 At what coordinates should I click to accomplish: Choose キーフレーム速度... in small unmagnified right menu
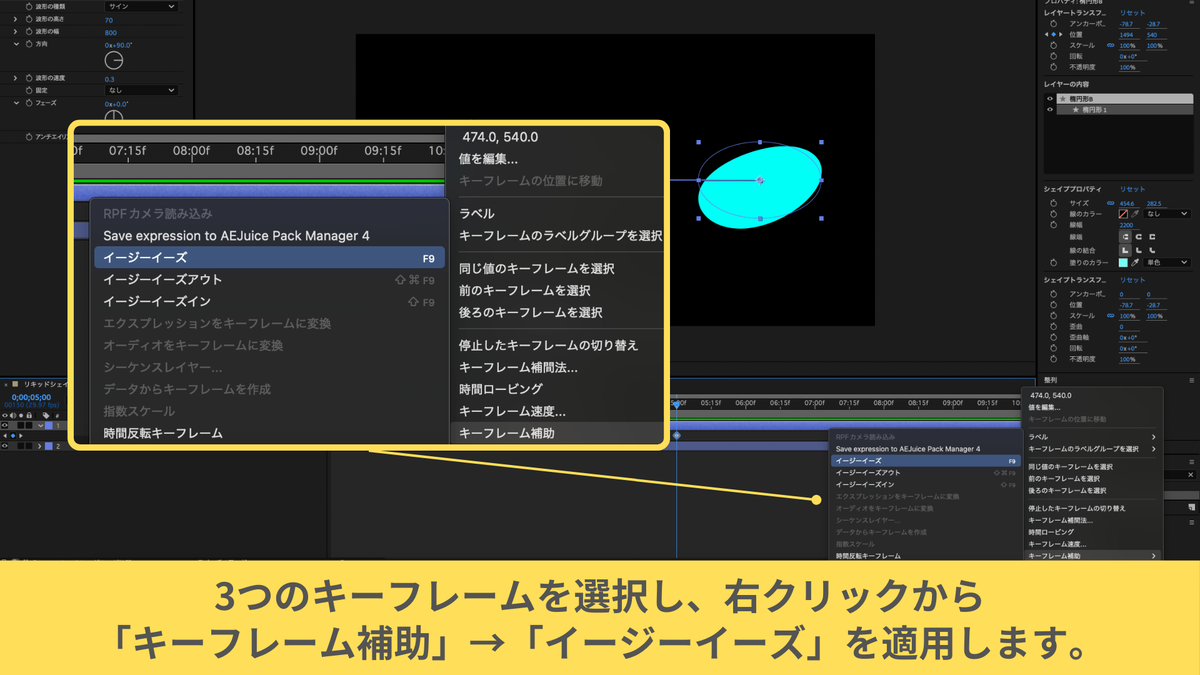tap(1093, 544)
